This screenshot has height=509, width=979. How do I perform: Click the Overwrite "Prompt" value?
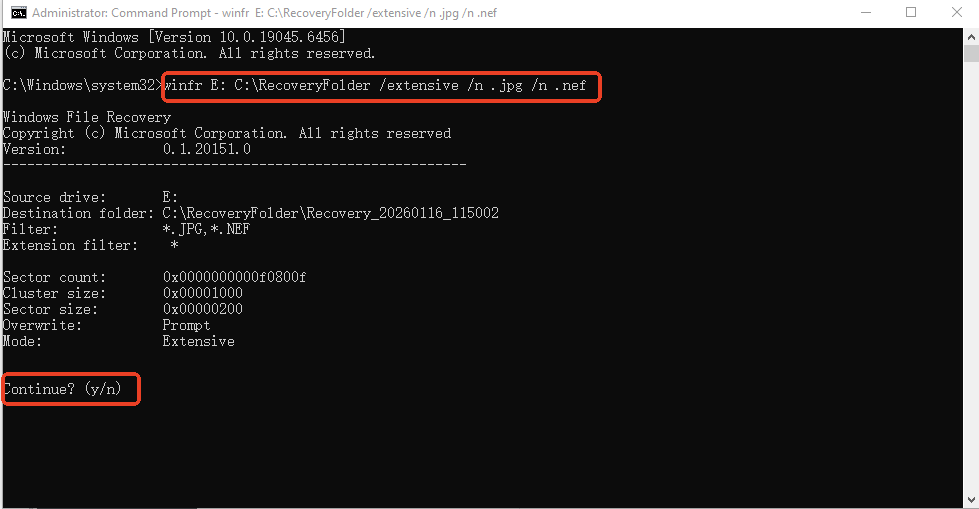(186, 325)
